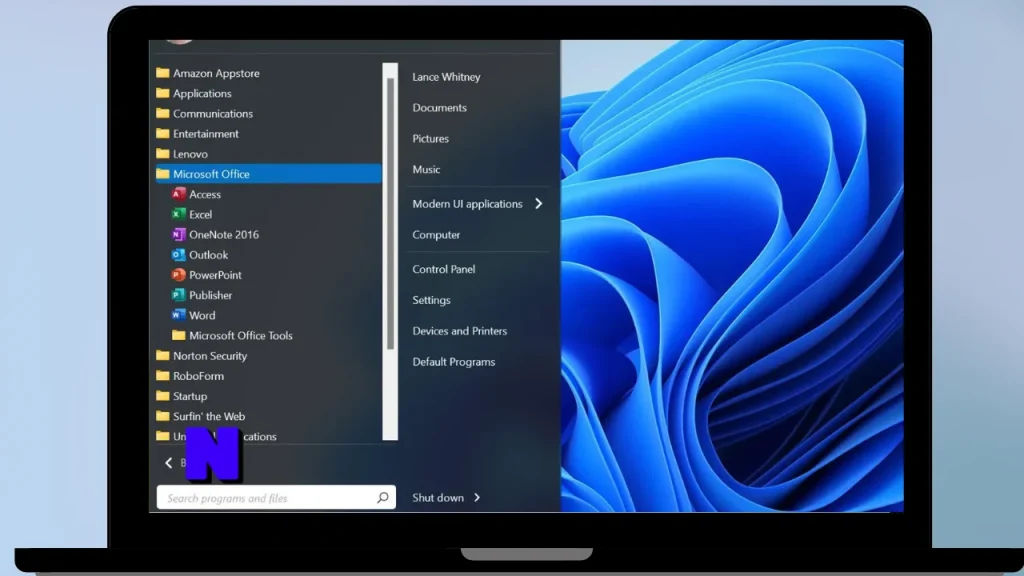The height and width of the screenshot is (576, 1024).
Task: Open Outlook using its blue icon
Action: click(x=178, y=255)
